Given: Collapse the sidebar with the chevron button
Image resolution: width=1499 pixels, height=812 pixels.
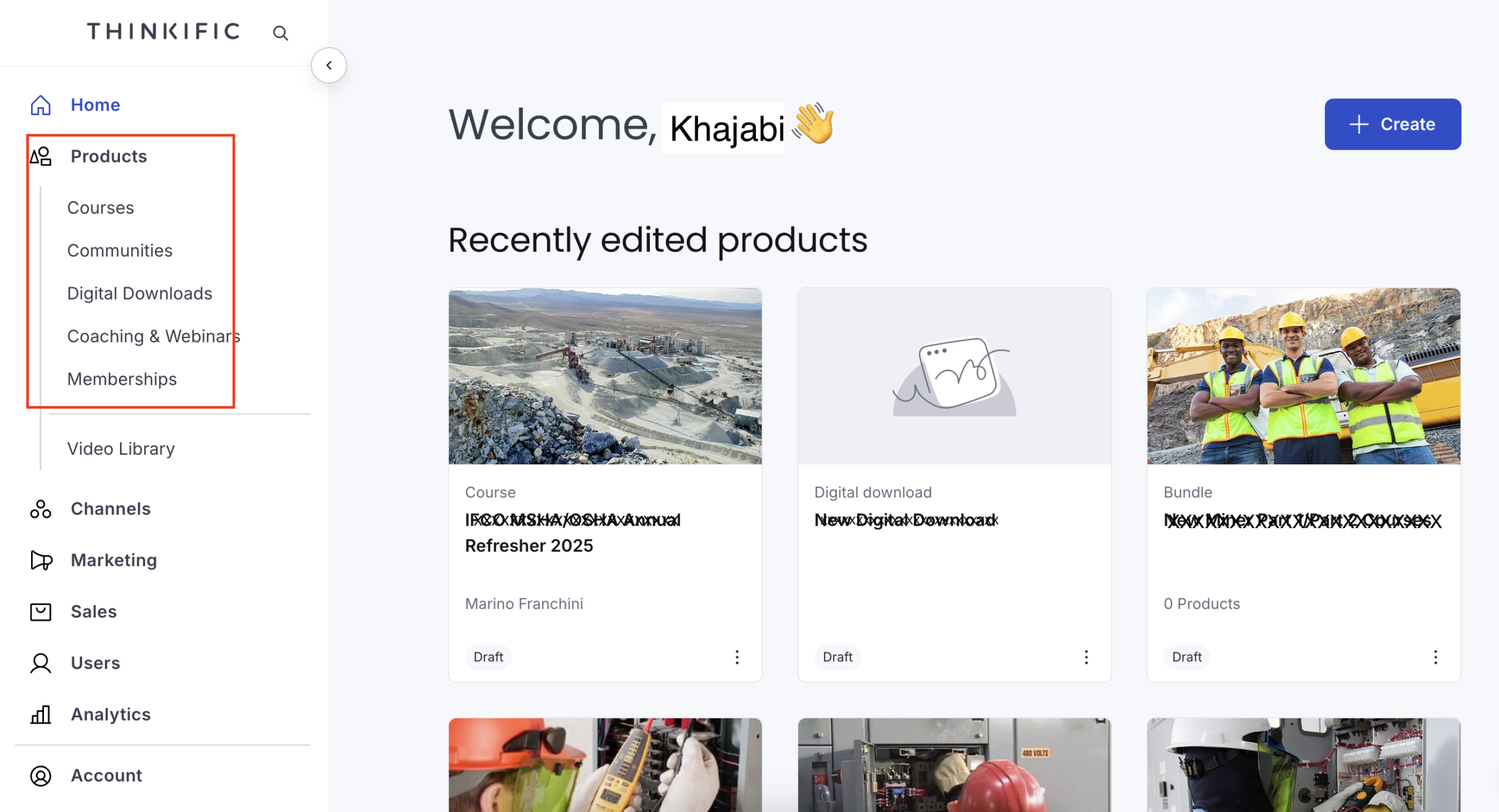Looking at the screenshot, I should [329, 65].
